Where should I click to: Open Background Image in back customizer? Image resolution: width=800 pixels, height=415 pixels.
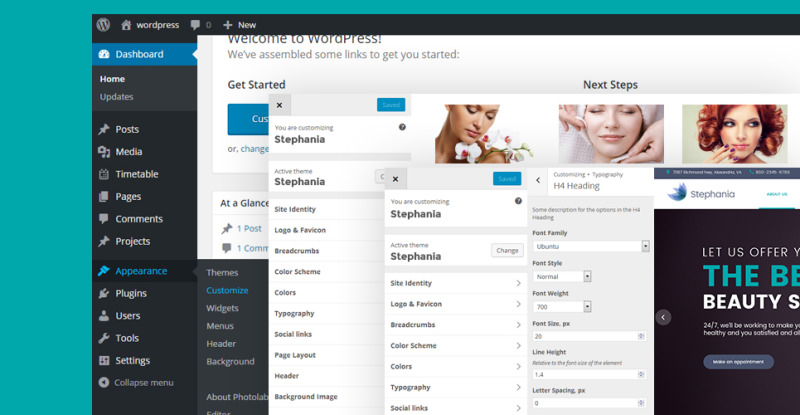[x=327, y=397]
